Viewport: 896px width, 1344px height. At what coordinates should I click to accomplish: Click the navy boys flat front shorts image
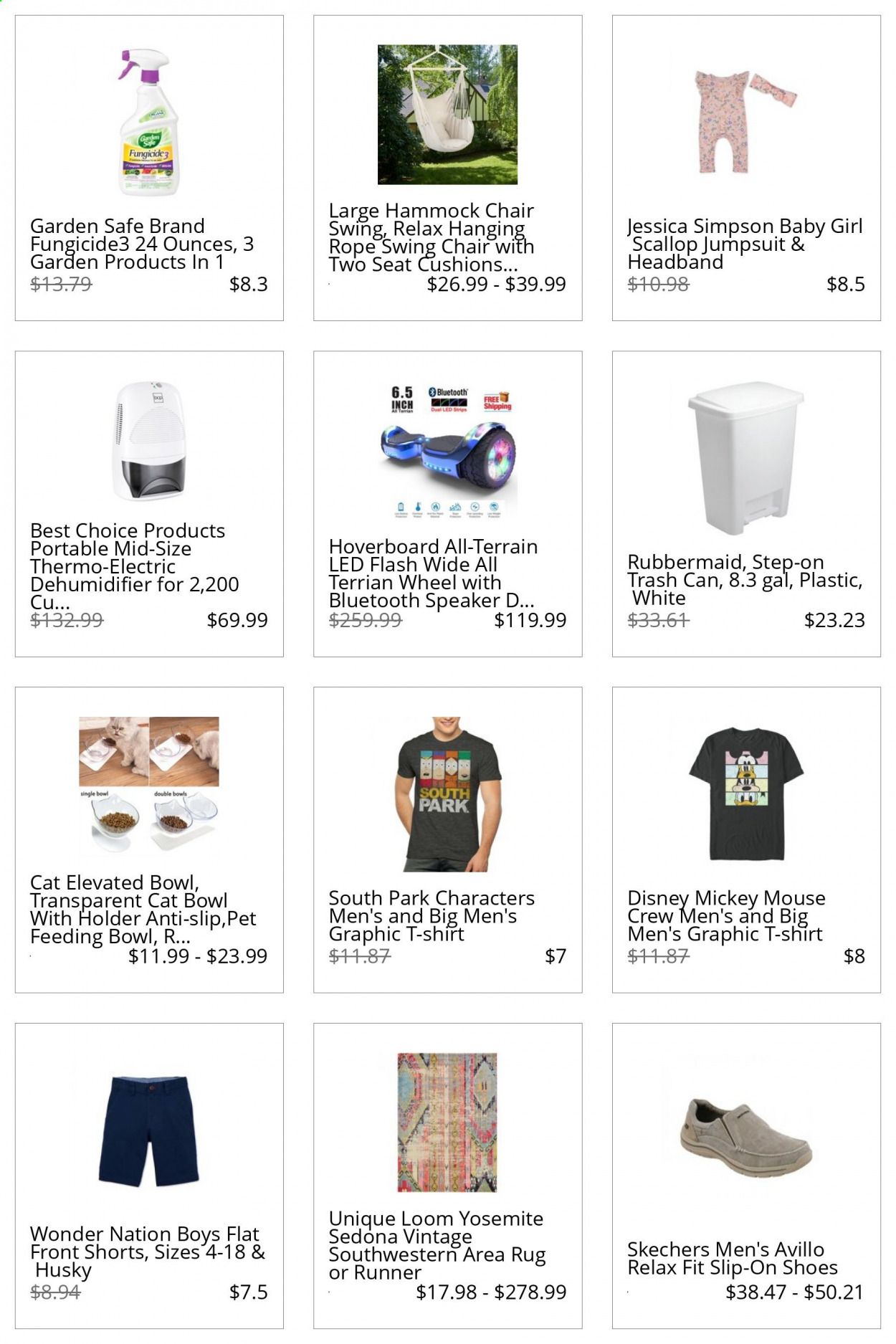[148, 1131]
